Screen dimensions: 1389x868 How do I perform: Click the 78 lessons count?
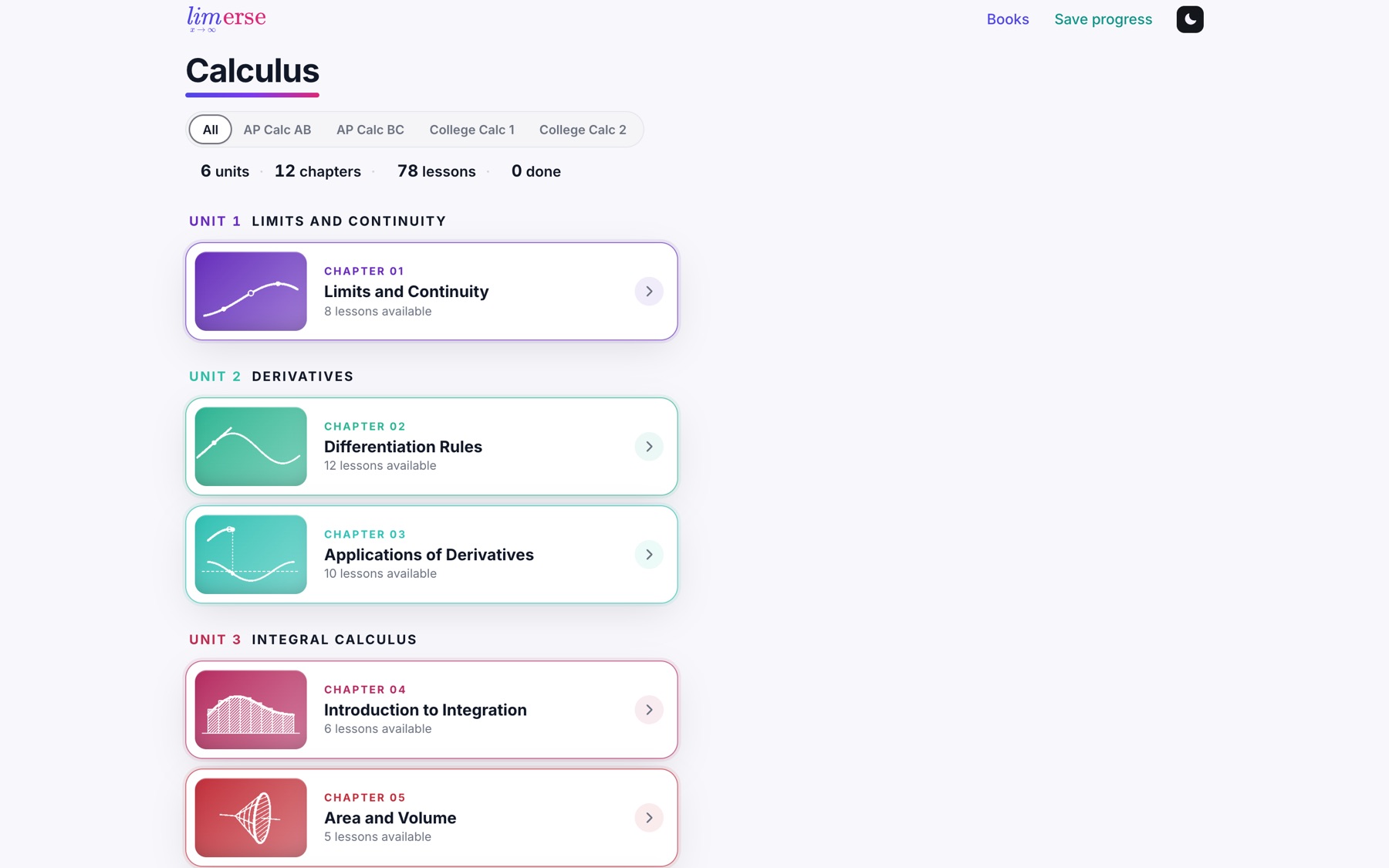pos(436,171)
